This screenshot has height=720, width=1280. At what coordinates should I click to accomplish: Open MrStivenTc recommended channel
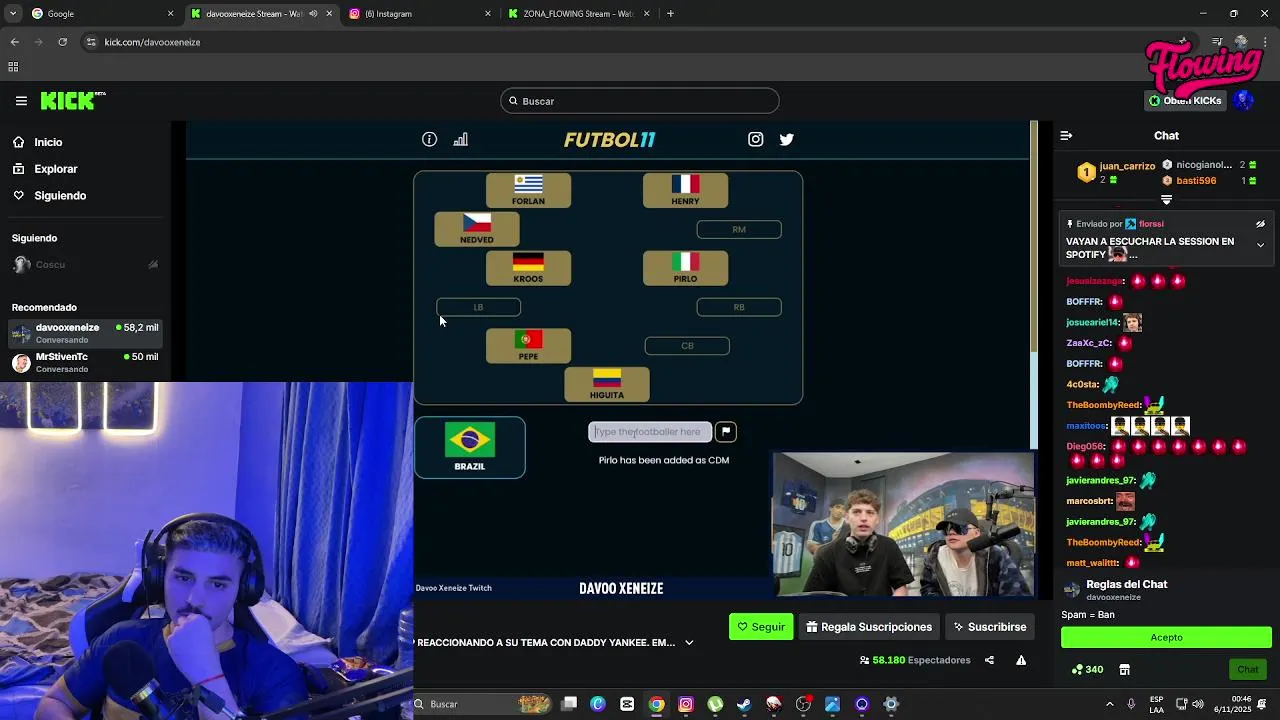(85, 362)
